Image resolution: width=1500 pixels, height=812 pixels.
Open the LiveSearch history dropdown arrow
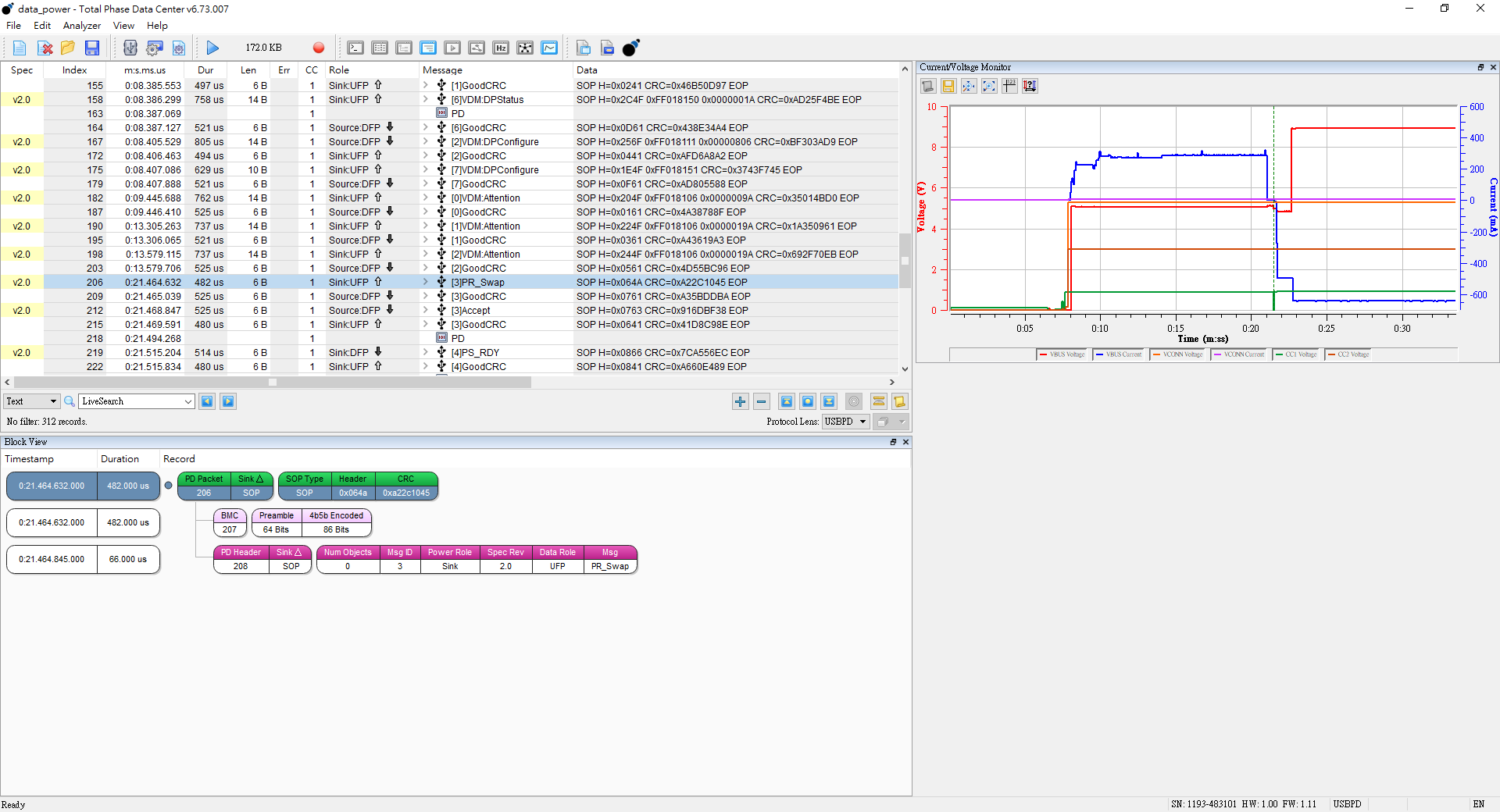point(188,401)
